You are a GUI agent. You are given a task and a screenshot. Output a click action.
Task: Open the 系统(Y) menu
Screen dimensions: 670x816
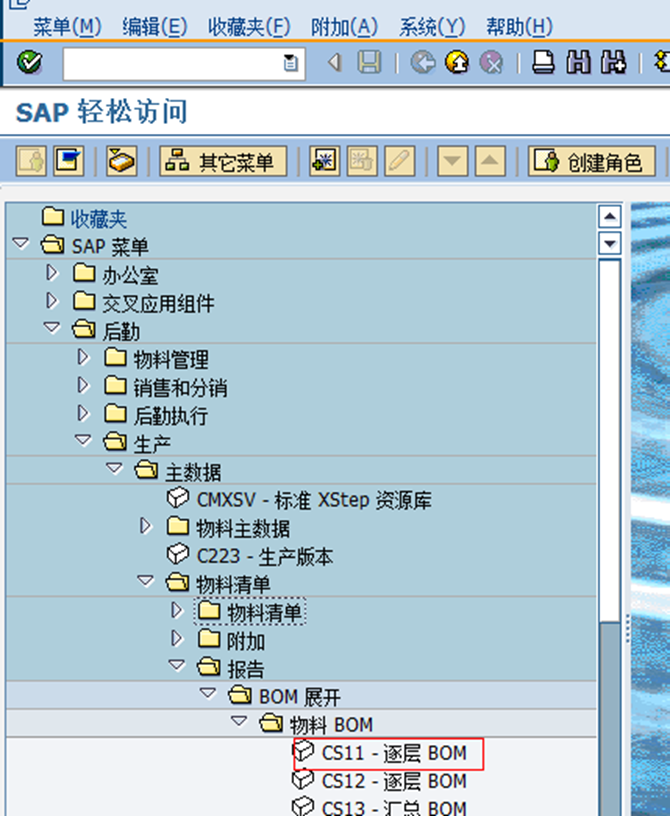pos(432,26)
